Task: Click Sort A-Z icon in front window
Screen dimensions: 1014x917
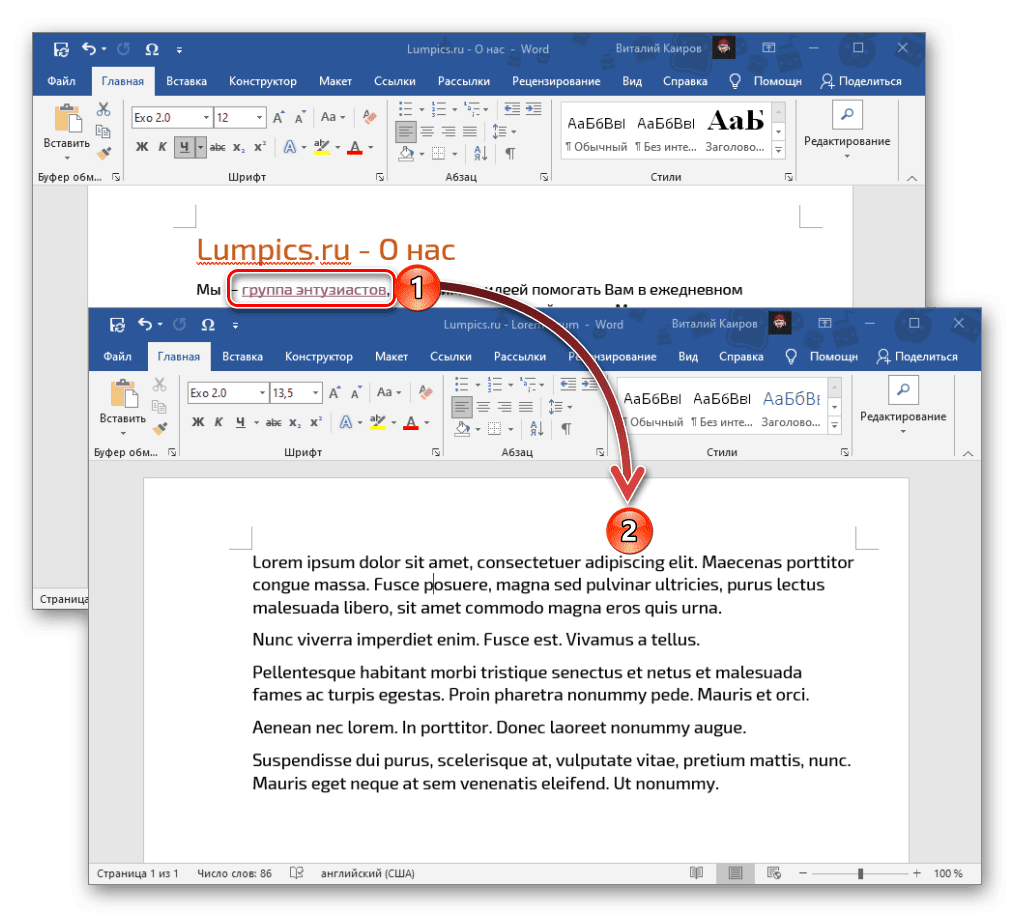Action: pos(536,429)
